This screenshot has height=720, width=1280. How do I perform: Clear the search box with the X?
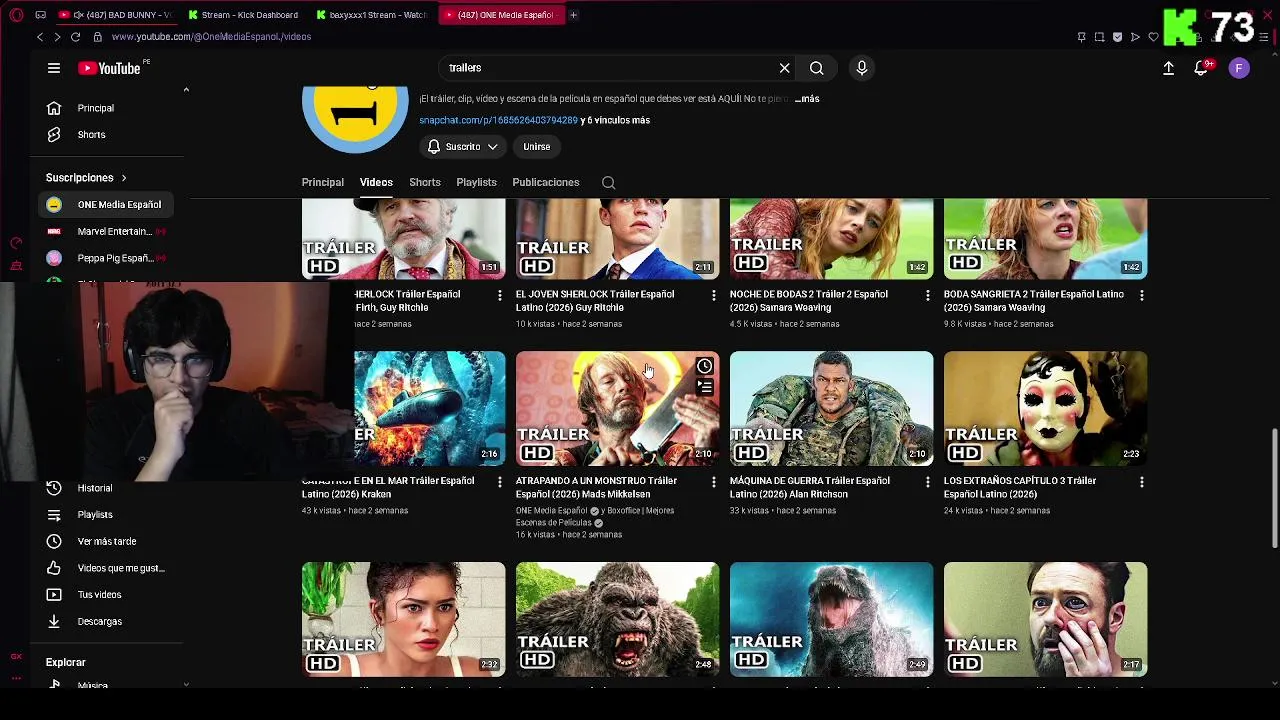pos(784,68)
